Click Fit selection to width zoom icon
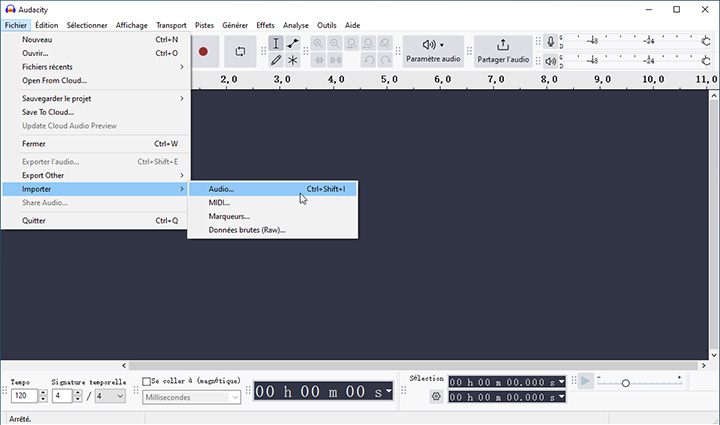Screen dimensions: 720x425 click(x=352, y=44)
